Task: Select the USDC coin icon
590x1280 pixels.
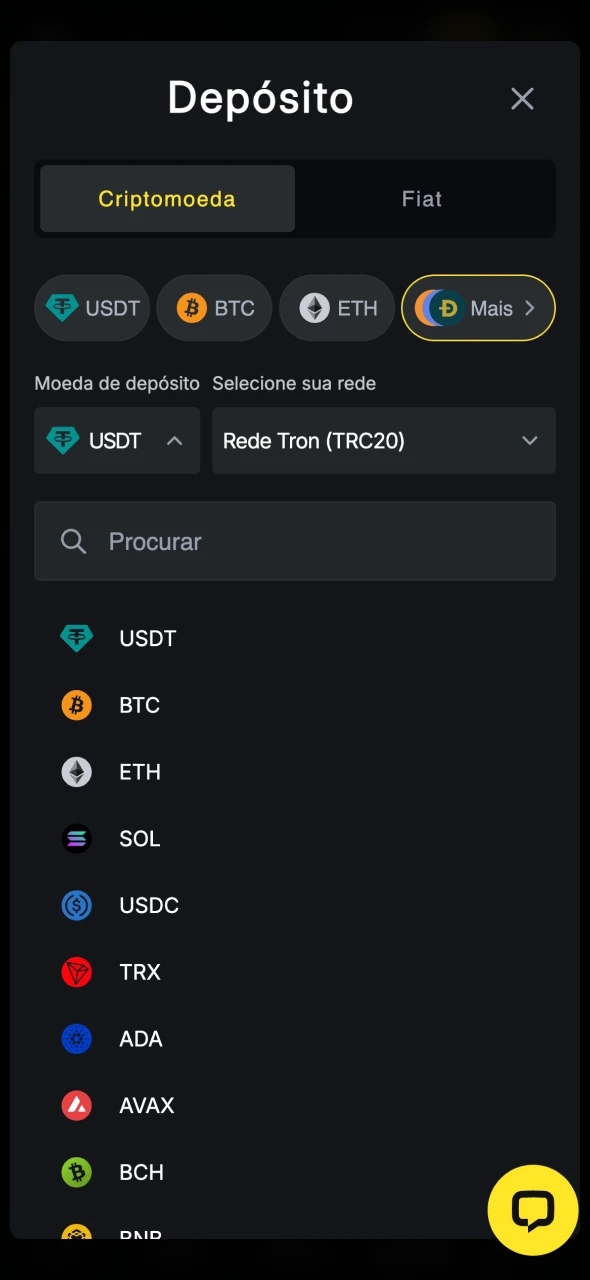Action: [x=76, y=905]
